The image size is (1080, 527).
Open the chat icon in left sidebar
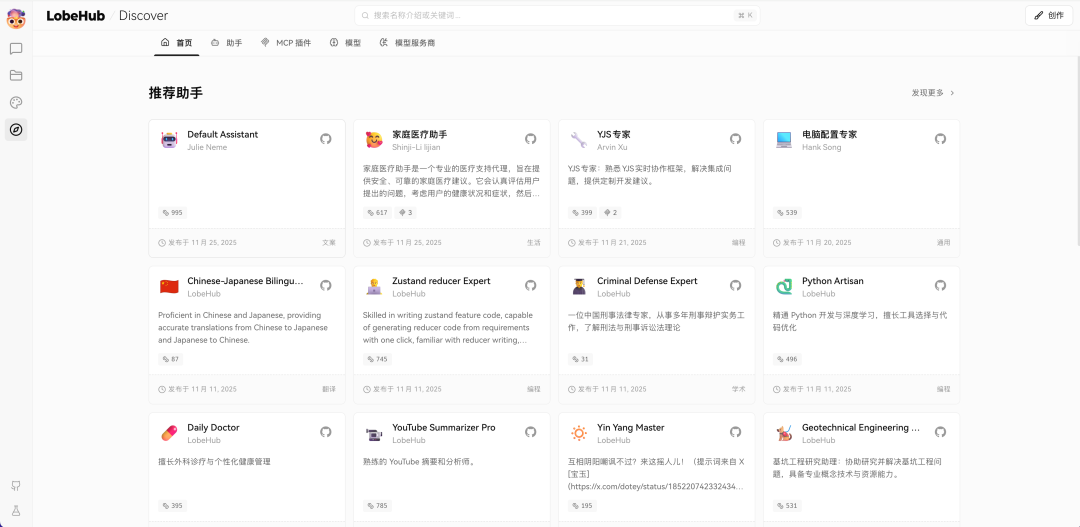pyautogui.click(x=16, y=48)
